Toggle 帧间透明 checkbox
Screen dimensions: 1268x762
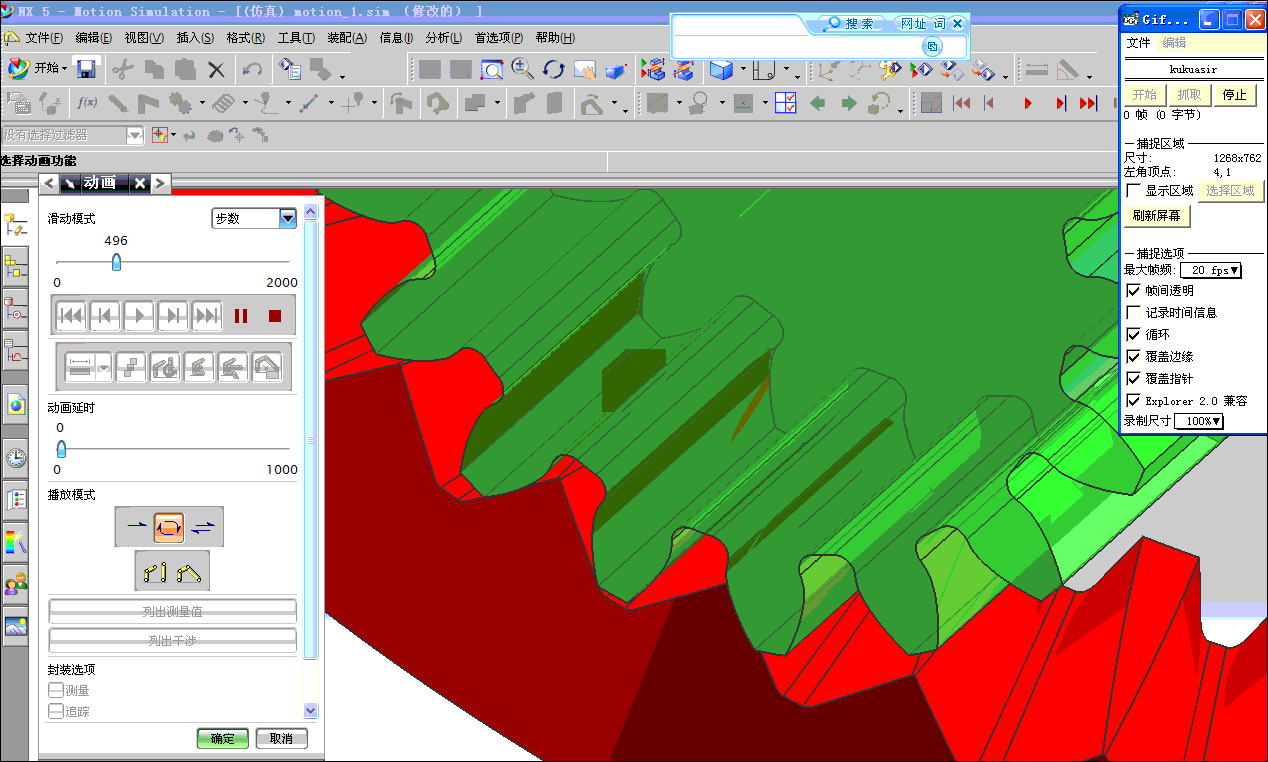pos(1134,290)
